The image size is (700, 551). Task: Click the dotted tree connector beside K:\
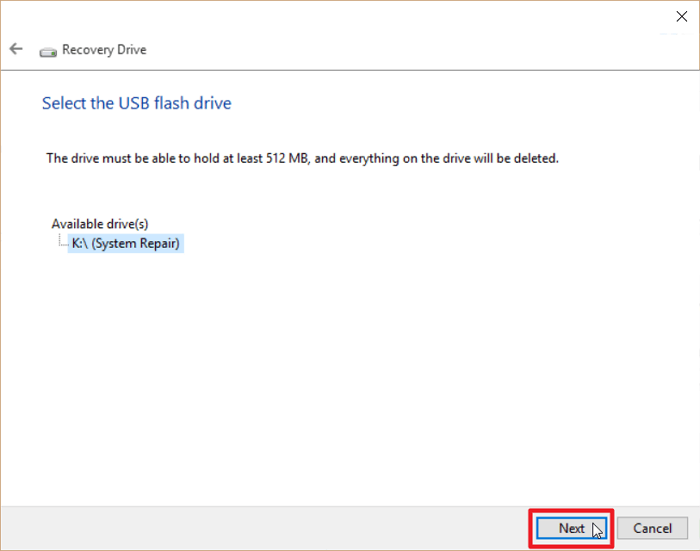pos(62,242)
